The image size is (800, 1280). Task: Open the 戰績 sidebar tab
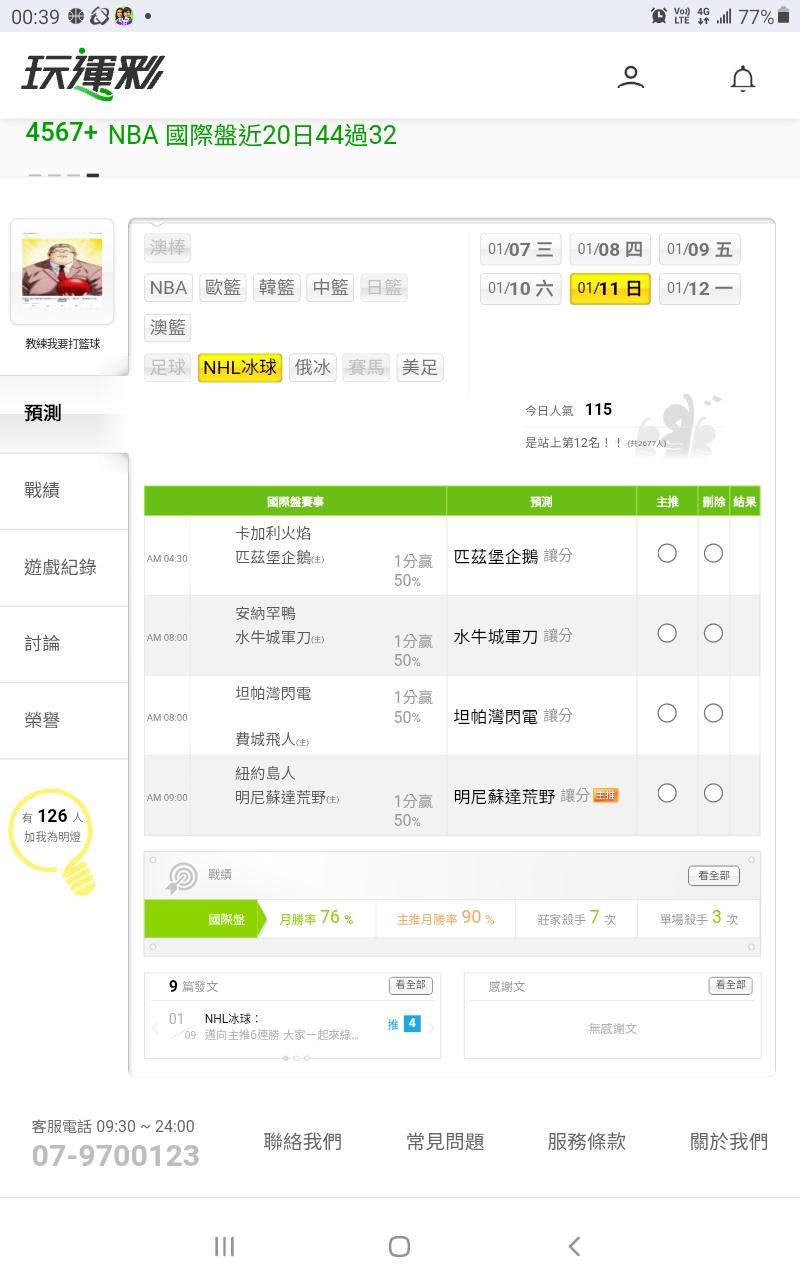tap(42, 490)
